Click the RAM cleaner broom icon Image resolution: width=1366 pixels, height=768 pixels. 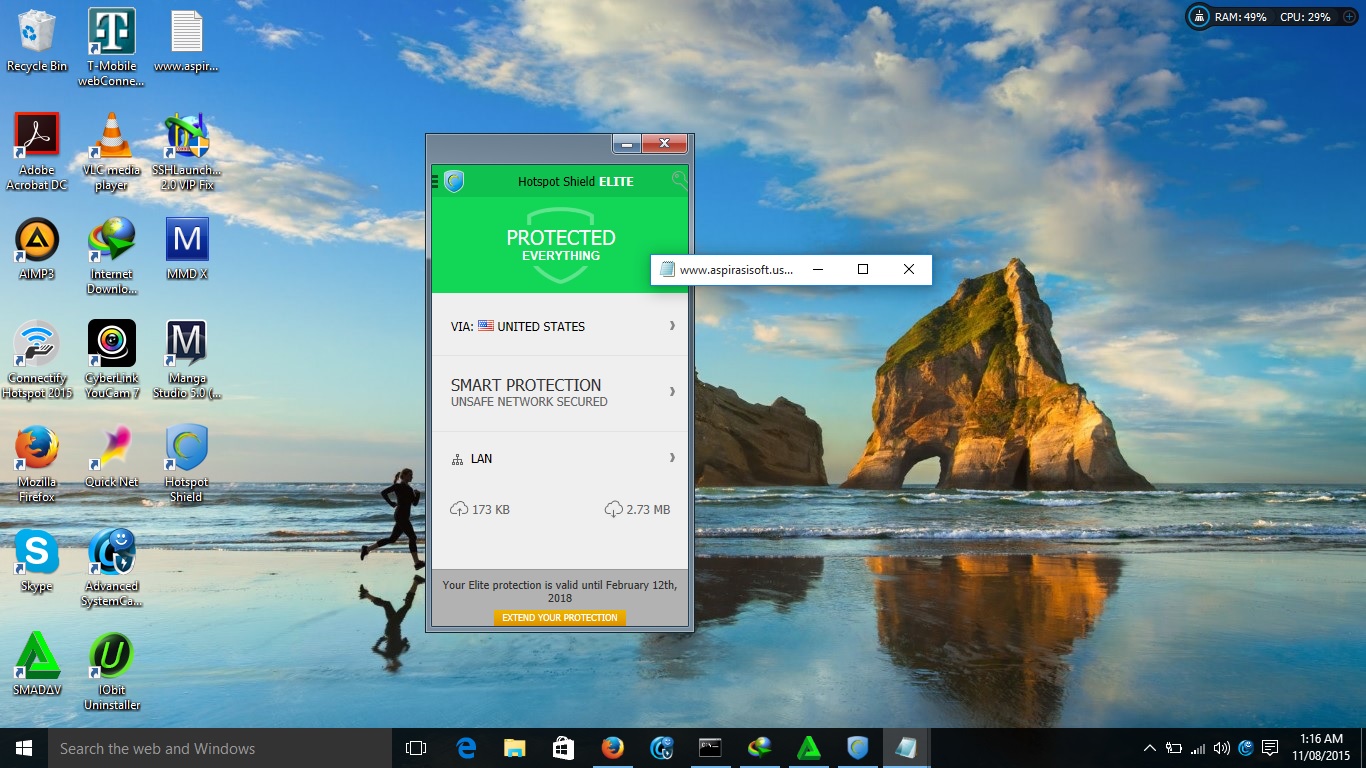click(x=1199, y=17)
